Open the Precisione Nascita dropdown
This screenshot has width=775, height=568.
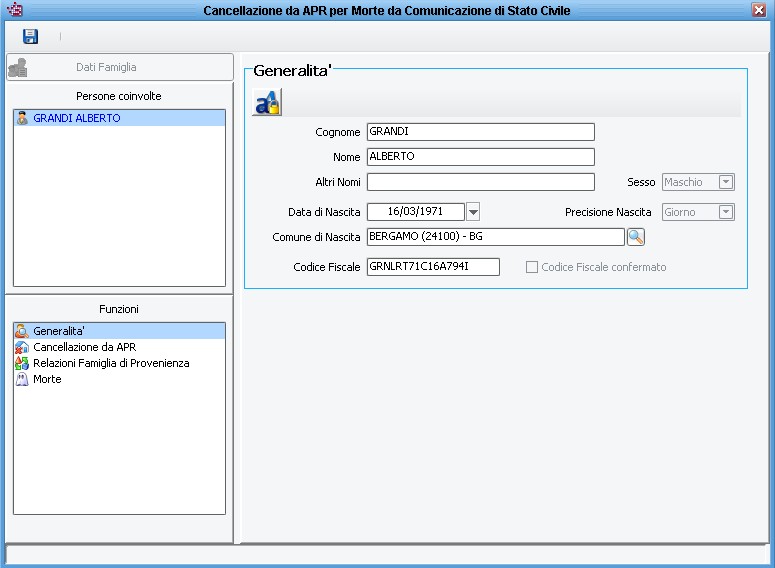point(726,212)
